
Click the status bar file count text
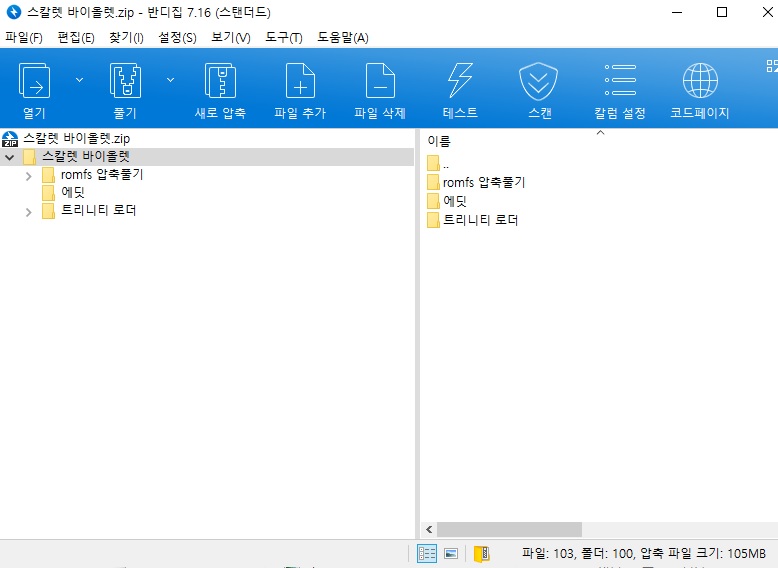(644, 554)
